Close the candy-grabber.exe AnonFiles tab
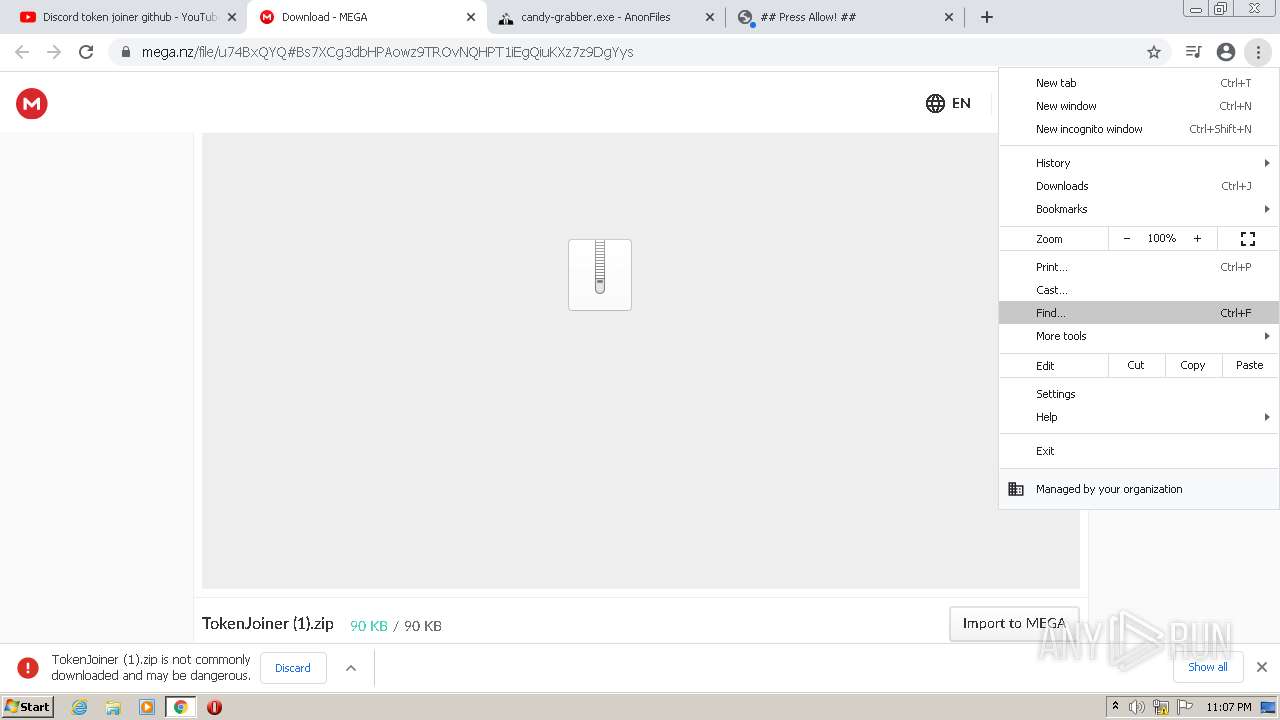 pos(710,17)
